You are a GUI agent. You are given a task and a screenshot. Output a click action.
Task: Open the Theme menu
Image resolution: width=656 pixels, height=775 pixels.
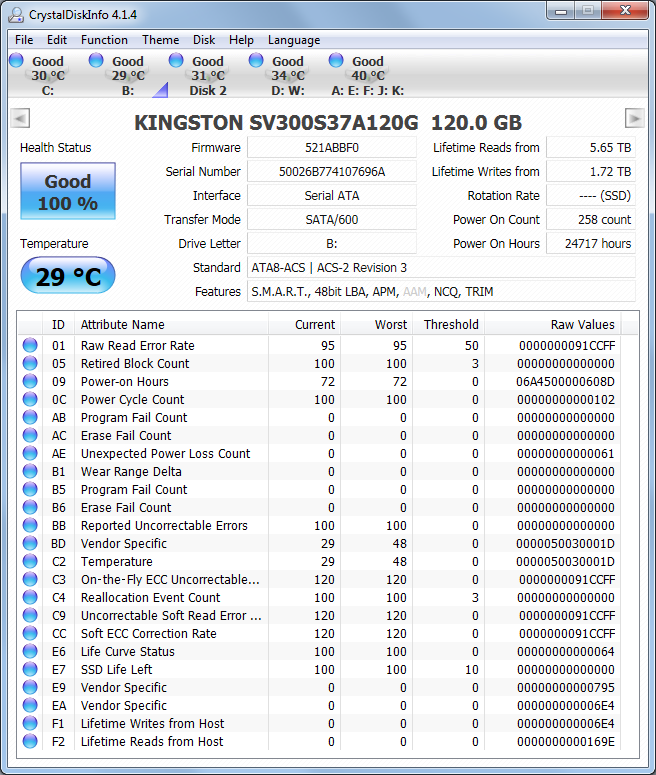click(x=161, y=40)
